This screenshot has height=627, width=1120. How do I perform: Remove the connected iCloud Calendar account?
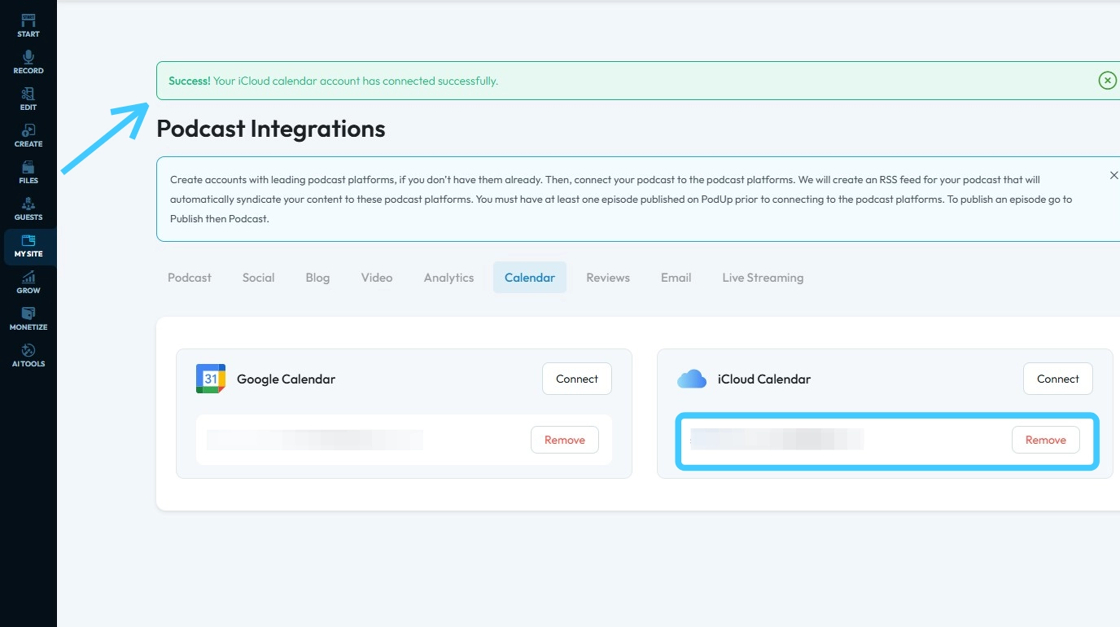[1046, 440]
